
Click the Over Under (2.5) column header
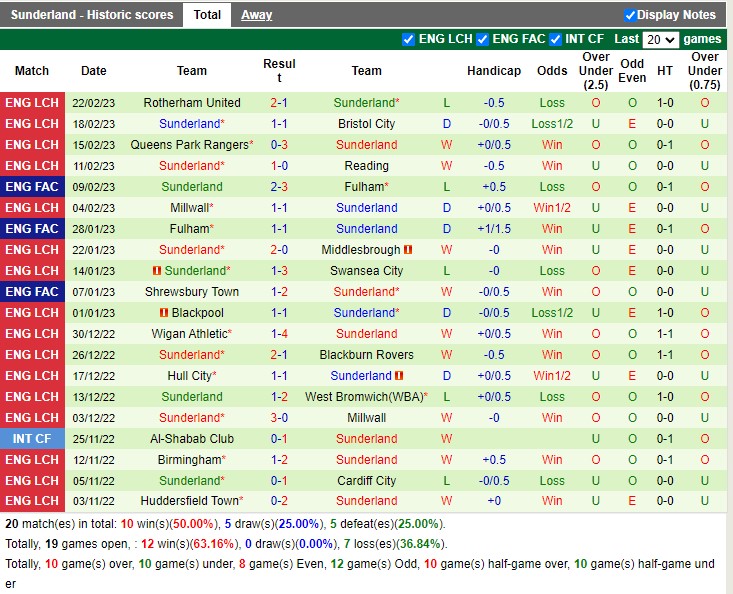[596, 71]
